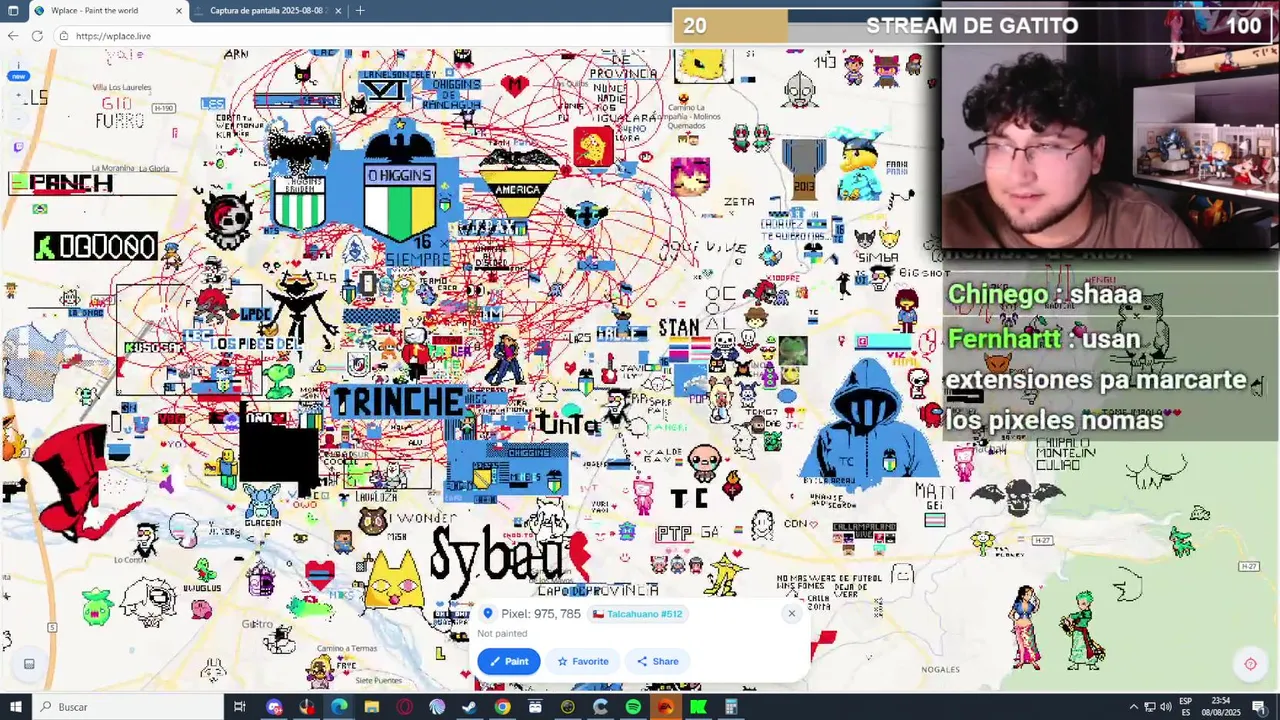This screenshot has width=1280, height=720.
Task: Open Microsoft Edge from the taskbar
Action: click(x=339, y=707)
